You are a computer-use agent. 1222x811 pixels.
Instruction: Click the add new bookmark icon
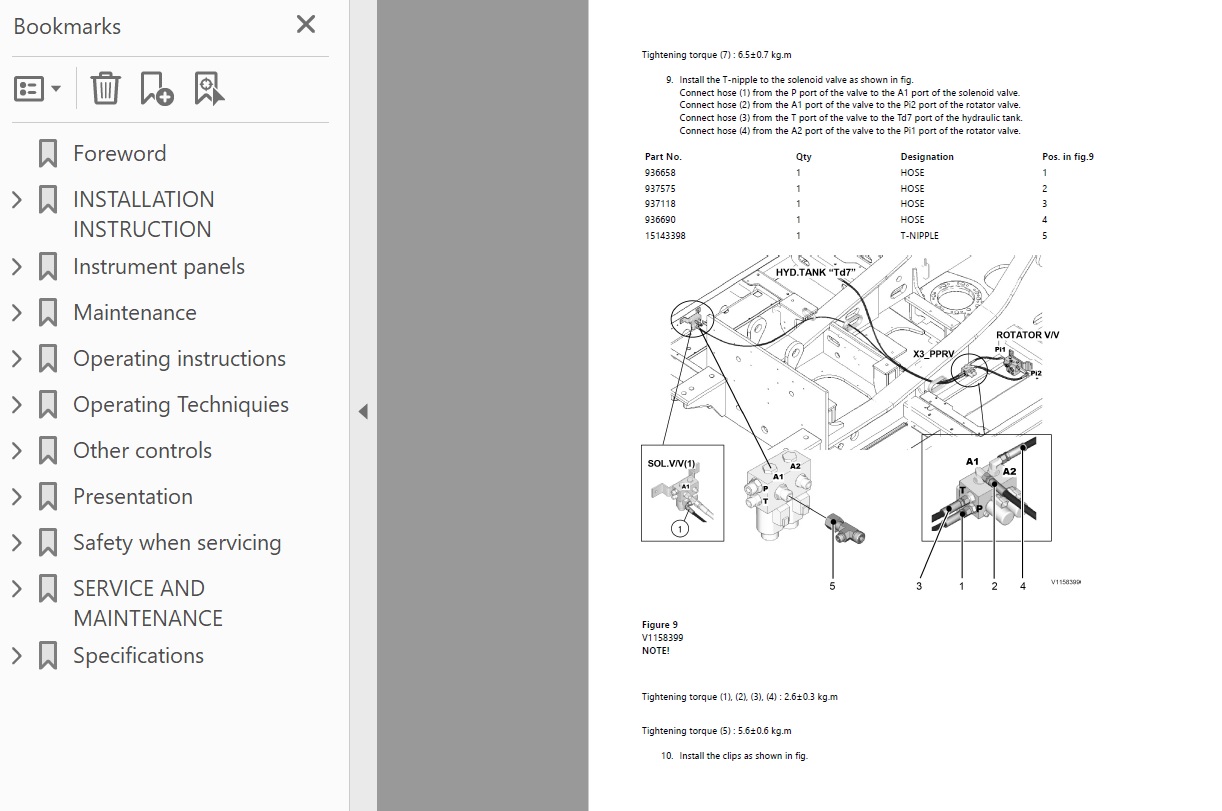point(156,89)
